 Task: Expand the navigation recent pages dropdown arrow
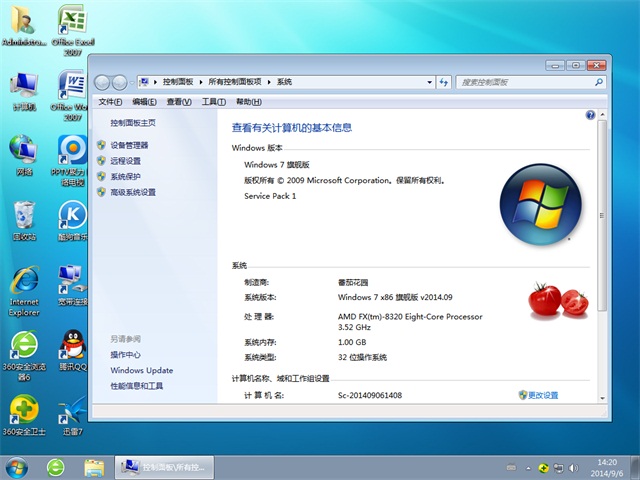pyautogui.click(x=132, y=82)
